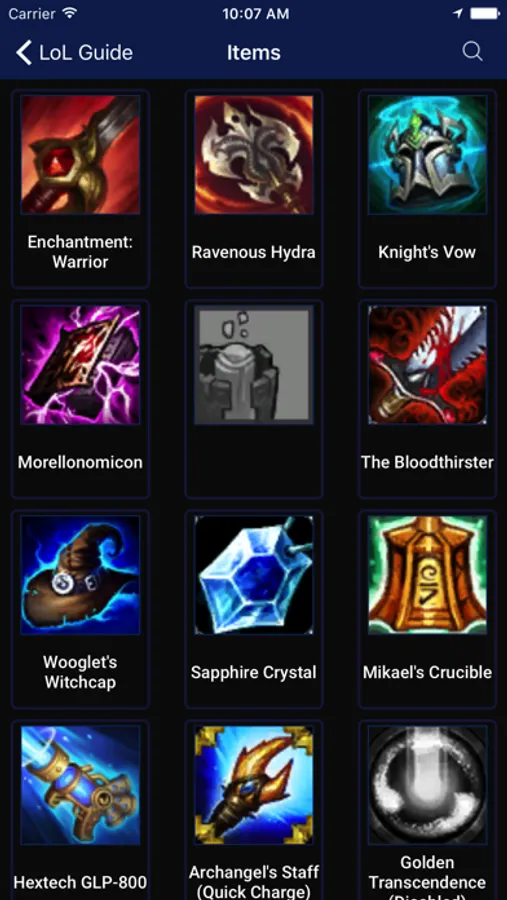Open the Ravenous Hydra item icon
The width and height of the screenshot is (507, 900).
[x=254, y=155]
